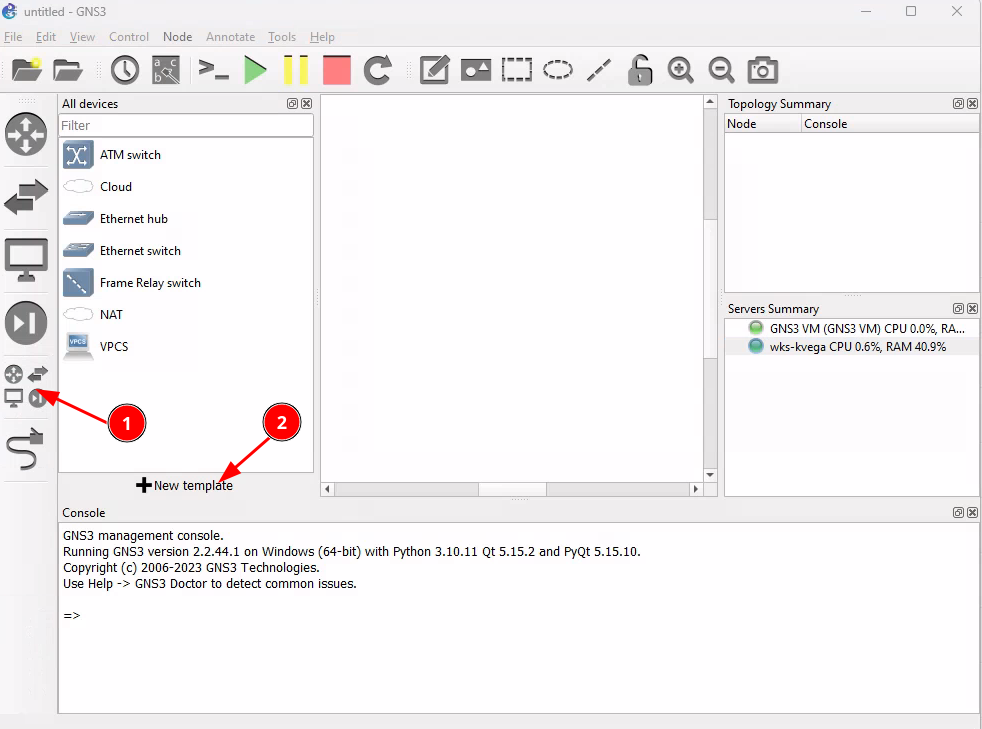Open the console connect to all nodes icon
The height and width of the screenshot is (729, 982).
click(214, 70)
